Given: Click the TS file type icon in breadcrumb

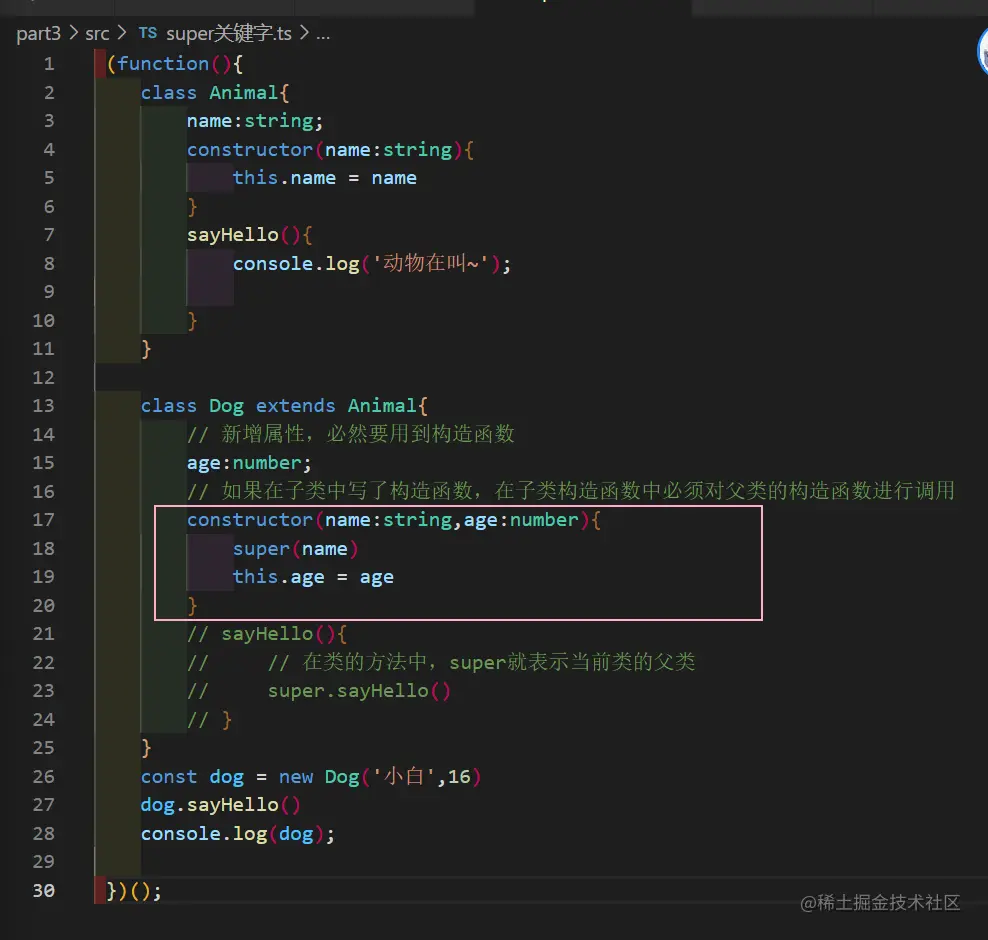Looking at the screenshot, I should pyautogui.click(x=147, y=33).
